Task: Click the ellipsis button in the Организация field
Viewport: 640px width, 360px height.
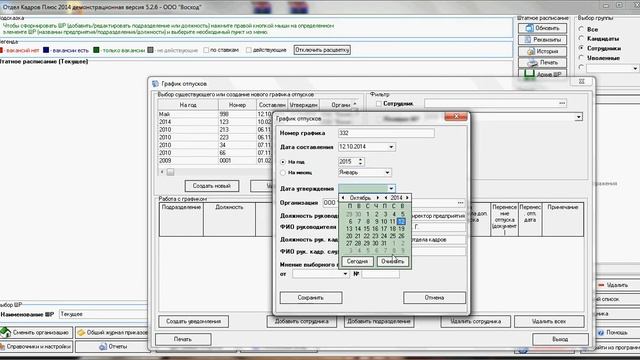Action: click(461, 202)
